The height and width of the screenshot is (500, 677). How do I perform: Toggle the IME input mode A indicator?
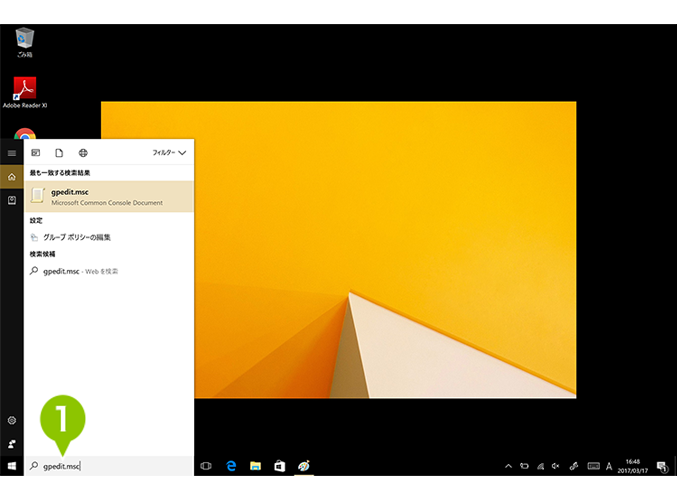click(609, 466)
